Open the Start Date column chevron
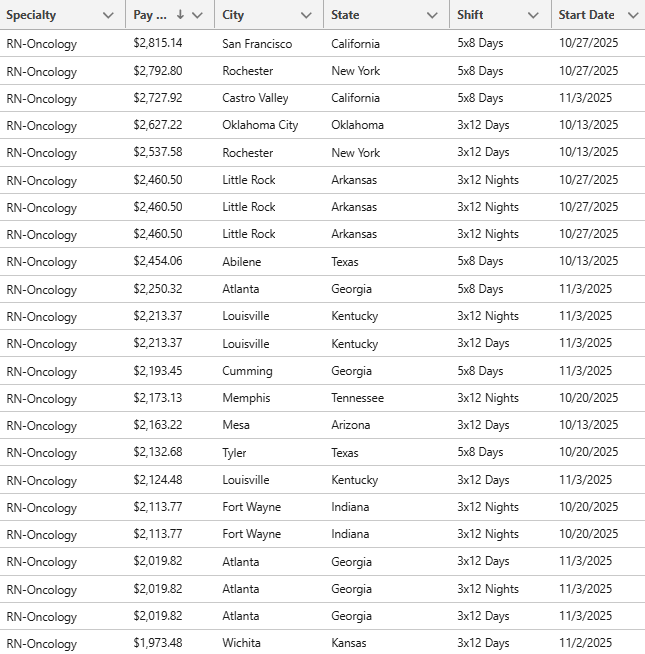The image size is (645, 654). 633,15
